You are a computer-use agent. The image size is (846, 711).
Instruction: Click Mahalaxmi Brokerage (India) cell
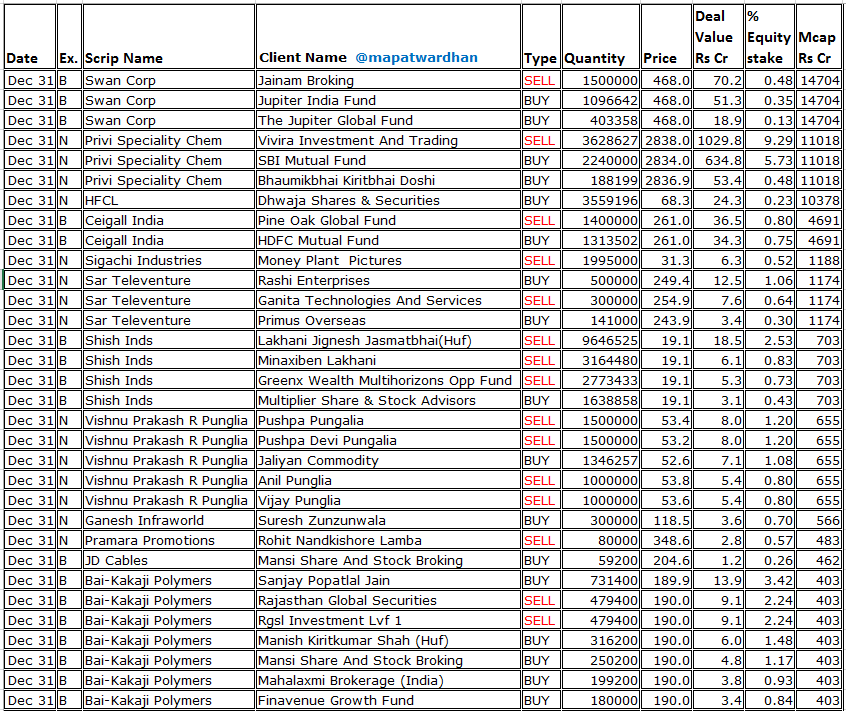click(388, 680)
